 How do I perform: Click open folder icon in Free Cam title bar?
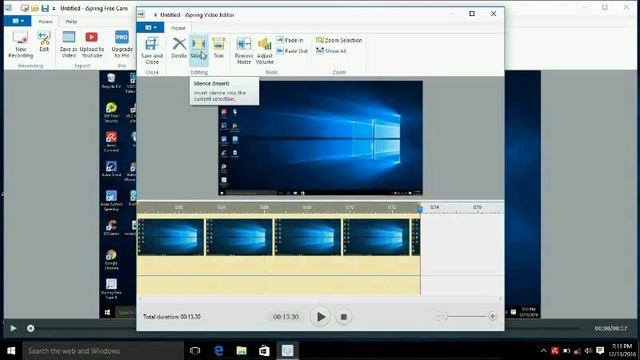35,8
